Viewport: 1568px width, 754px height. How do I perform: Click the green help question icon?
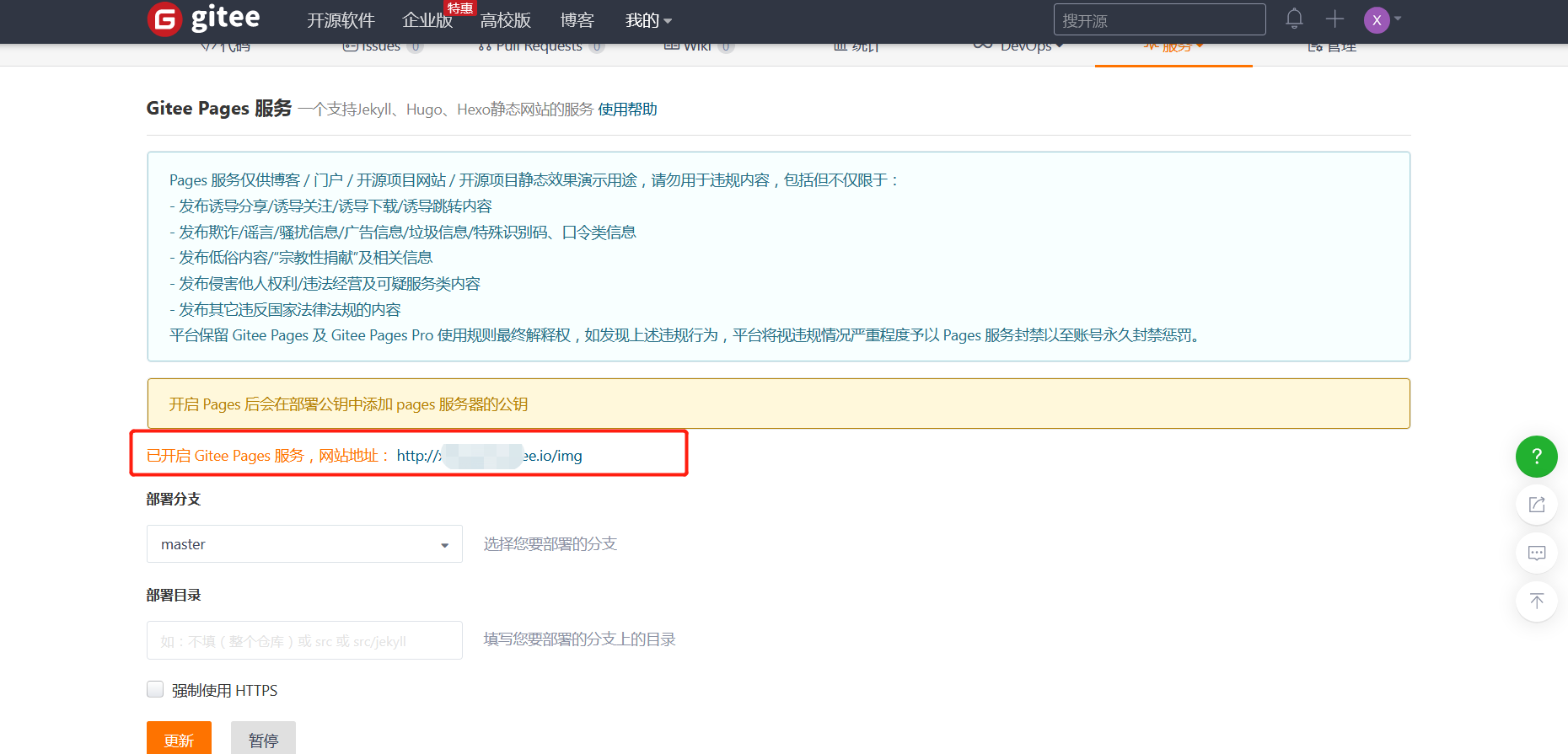pos(1537,457)
